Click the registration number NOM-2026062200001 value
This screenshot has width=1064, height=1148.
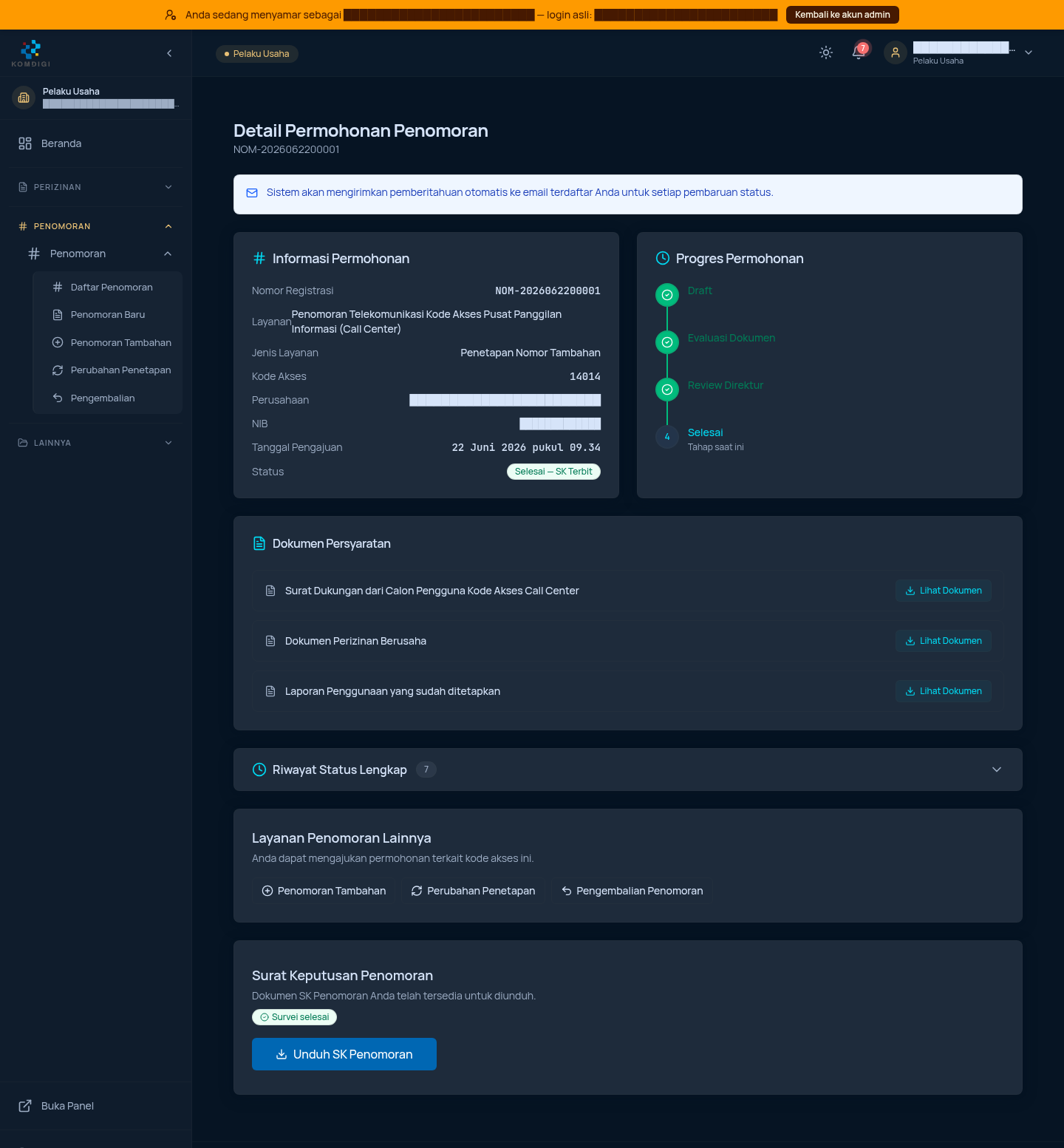(x=548, y=291)
